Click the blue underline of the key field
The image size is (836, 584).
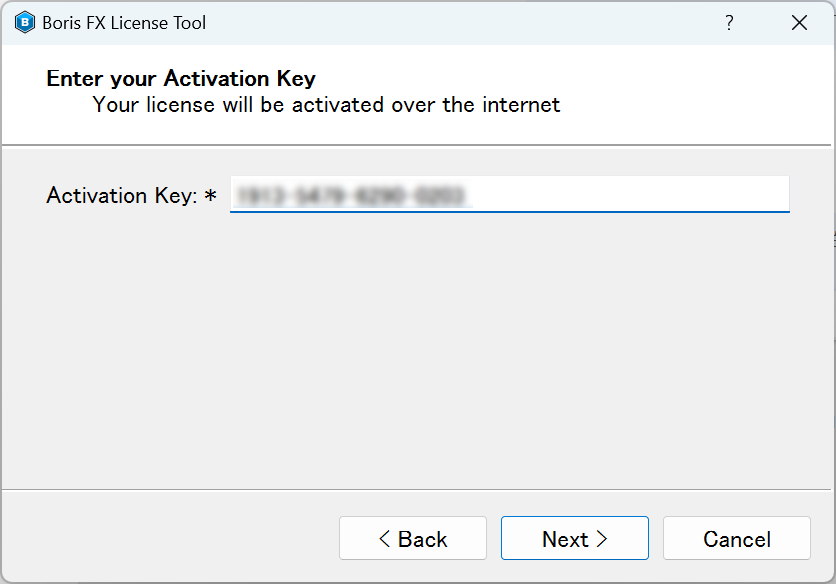coord(510,212)
